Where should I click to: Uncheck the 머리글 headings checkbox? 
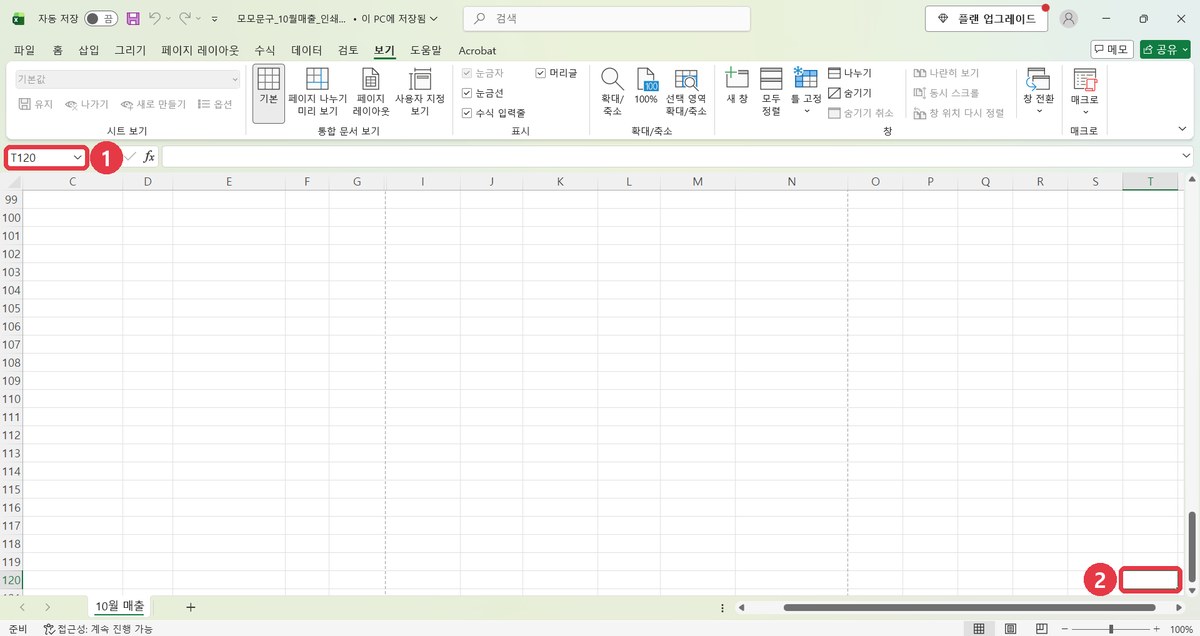tap(541, 73)
